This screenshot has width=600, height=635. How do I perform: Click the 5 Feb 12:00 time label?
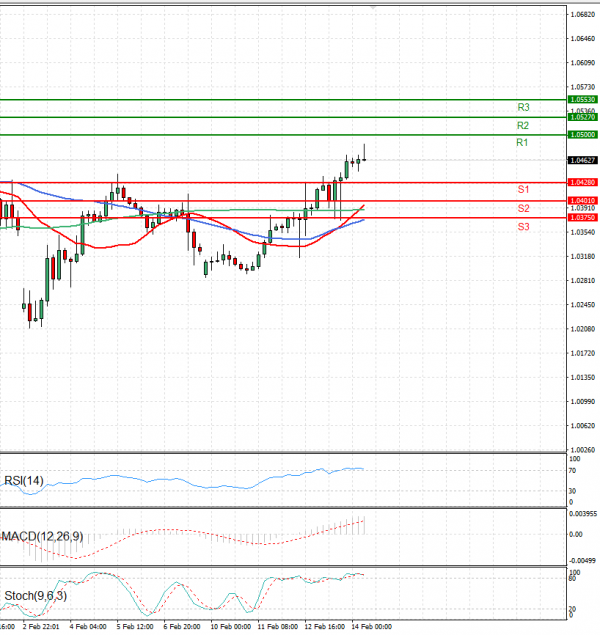click(x=135, y=626)
